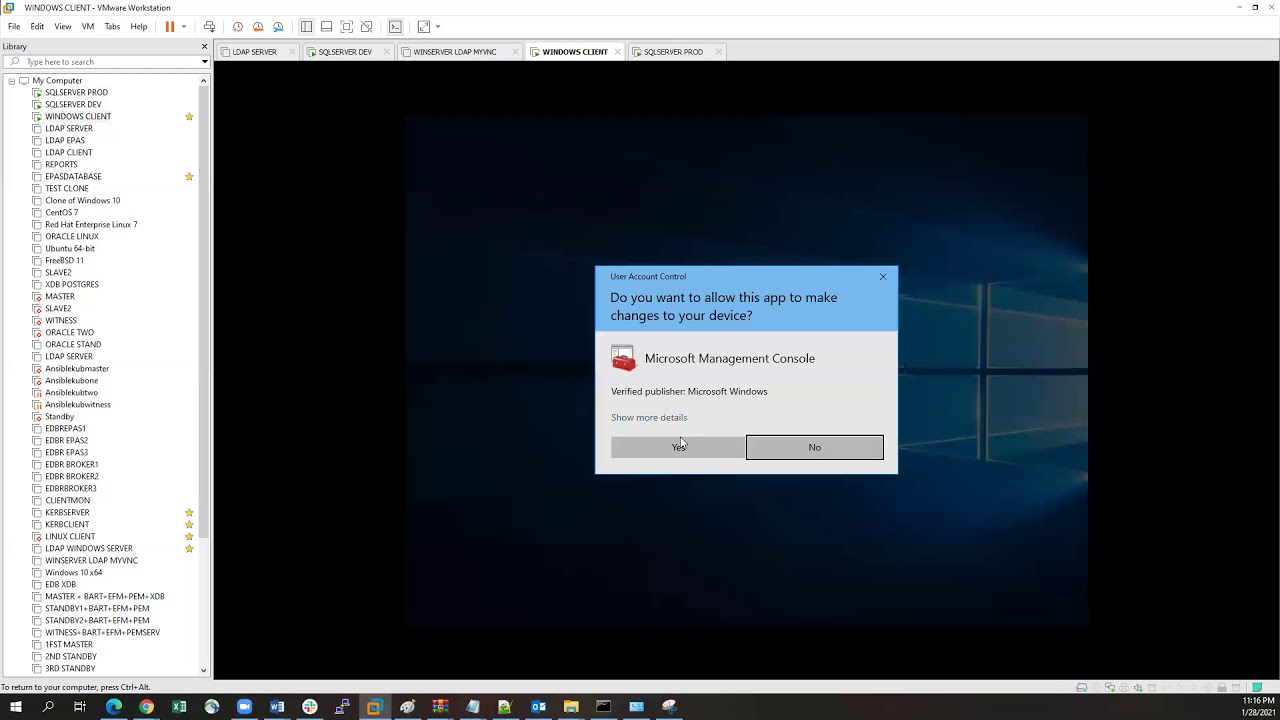Select Windows 10 x64 in the library

coord(73,573)
